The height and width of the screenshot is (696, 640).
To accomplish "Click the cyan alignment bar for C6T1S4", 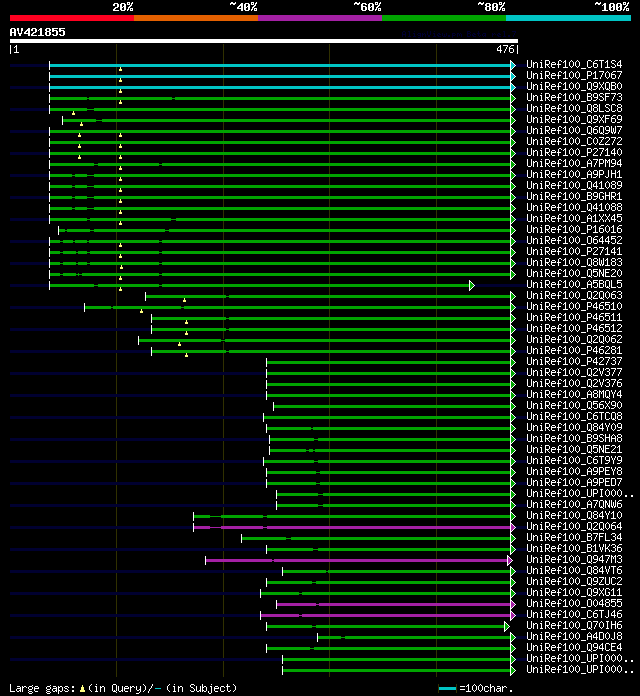I will (280, 65).
